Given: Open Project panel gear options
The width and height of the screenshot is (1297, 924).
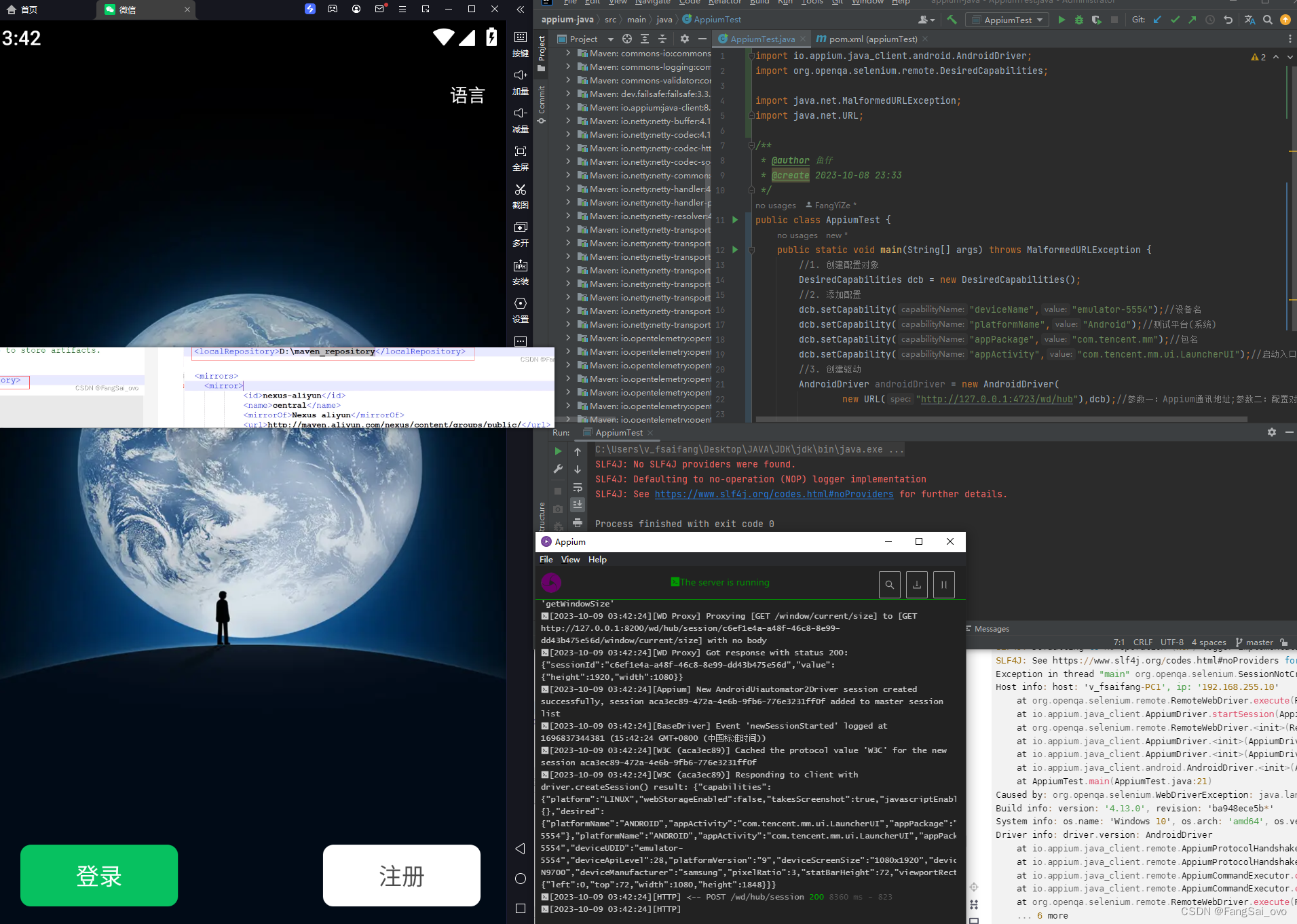Looking at the screenshot, I should pos(685,39).
